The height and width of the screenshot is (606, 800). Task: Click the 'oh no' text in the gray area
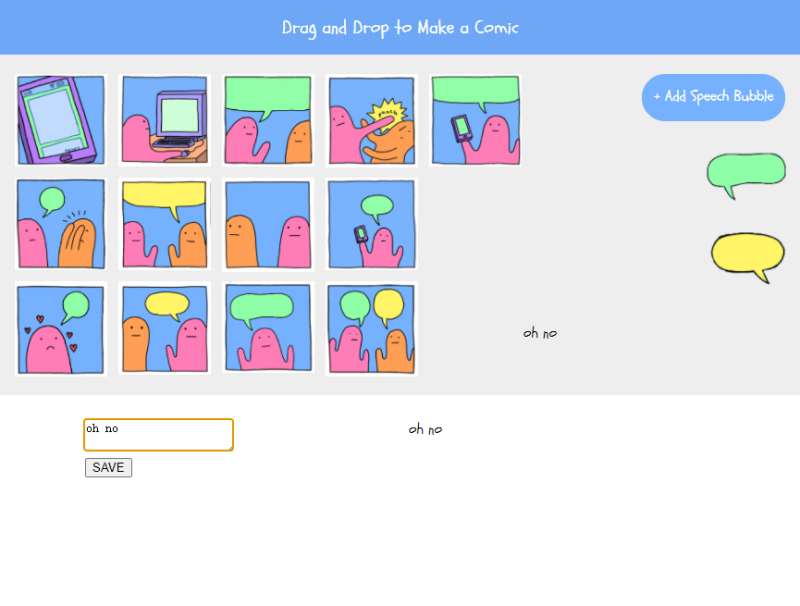click(540, 333)
